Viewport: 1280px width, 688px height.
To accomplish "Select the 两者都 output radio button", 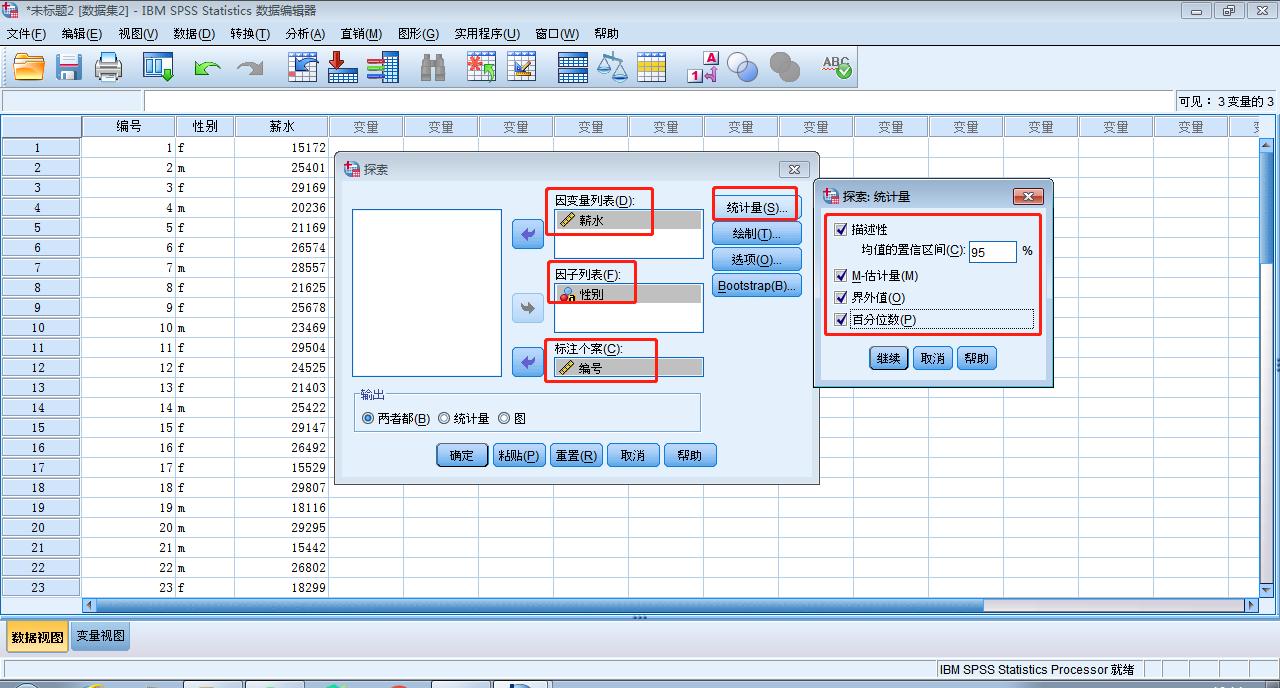I will click(368, 419).
